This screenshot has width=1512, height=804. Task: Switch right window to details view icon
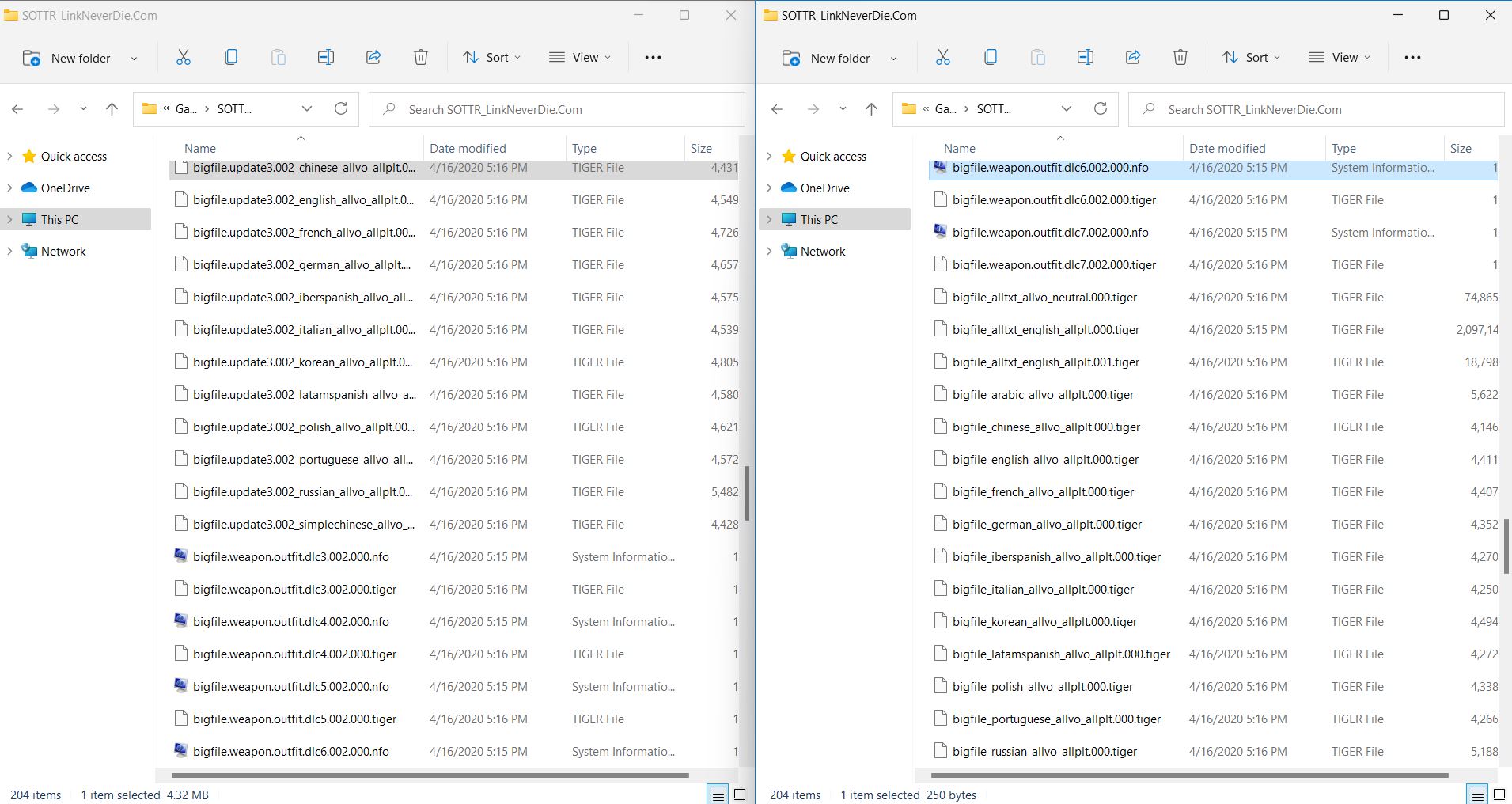pos(1476,795)
